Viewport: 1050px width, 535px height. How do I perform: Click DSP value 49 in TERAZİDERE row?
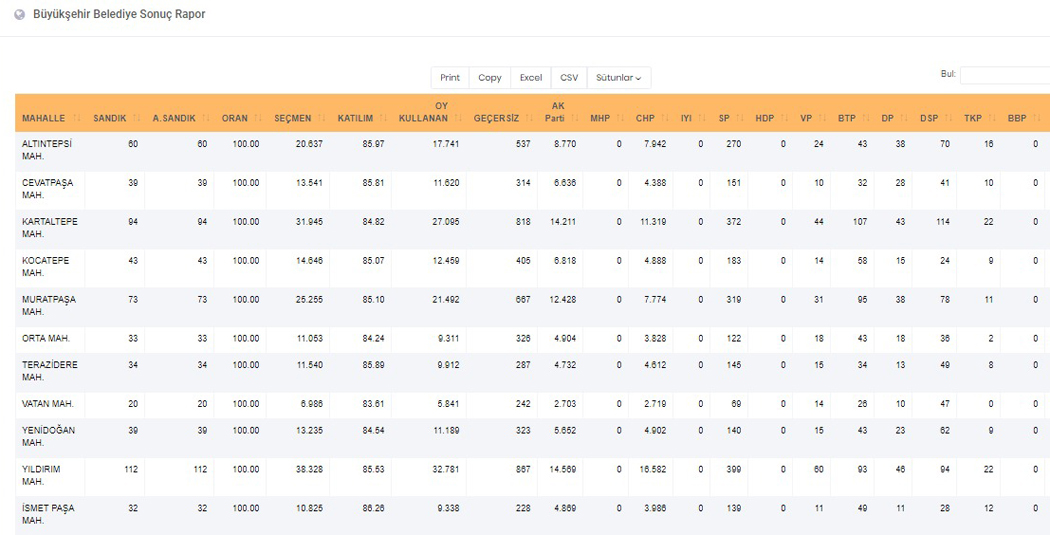[x=945, y=365]
